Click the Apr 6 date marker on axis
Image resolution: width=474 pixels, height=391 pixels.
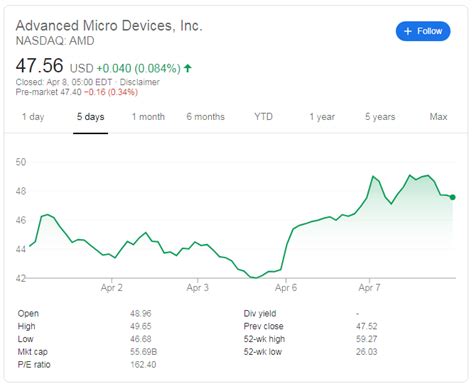(x=286, y=287)
